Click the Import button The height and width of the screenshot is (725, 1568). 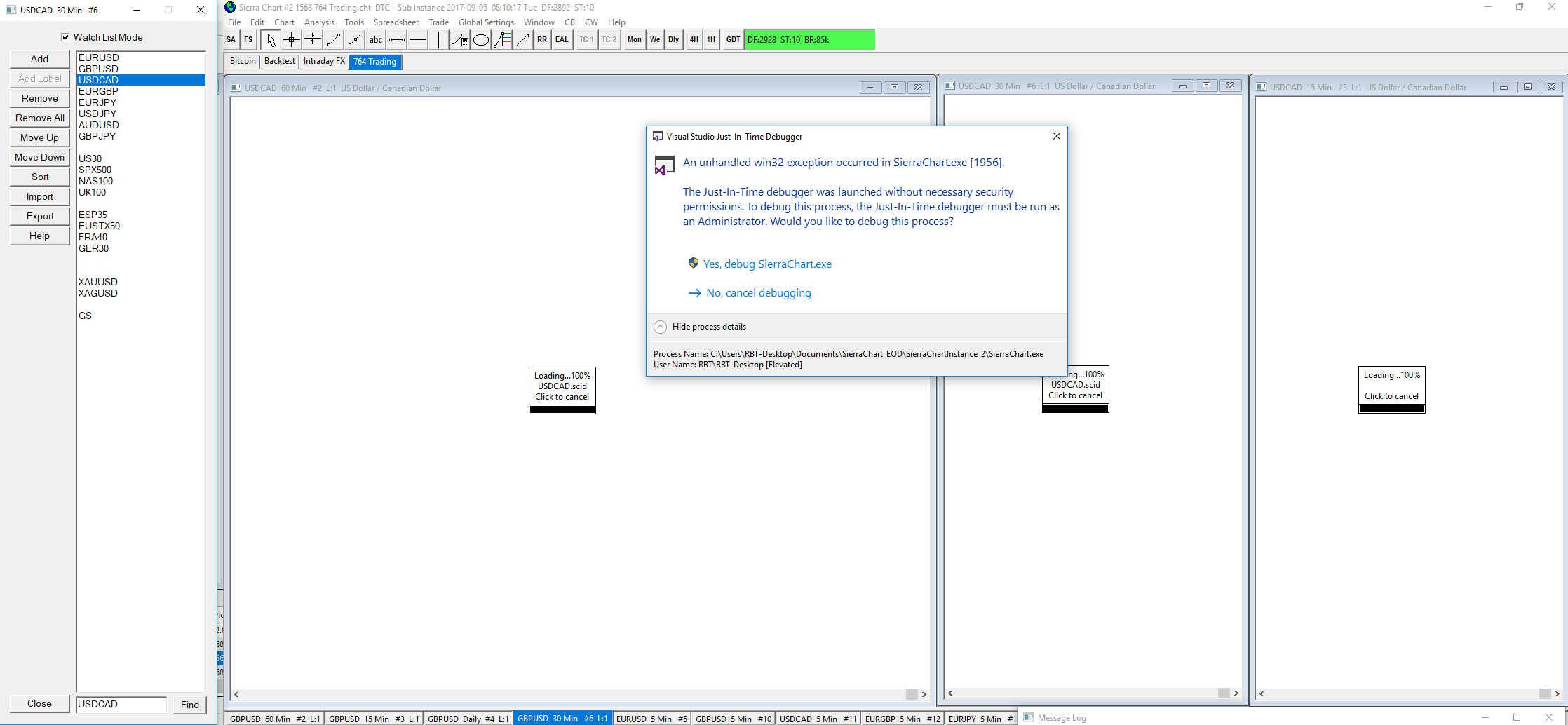point(40,197)
